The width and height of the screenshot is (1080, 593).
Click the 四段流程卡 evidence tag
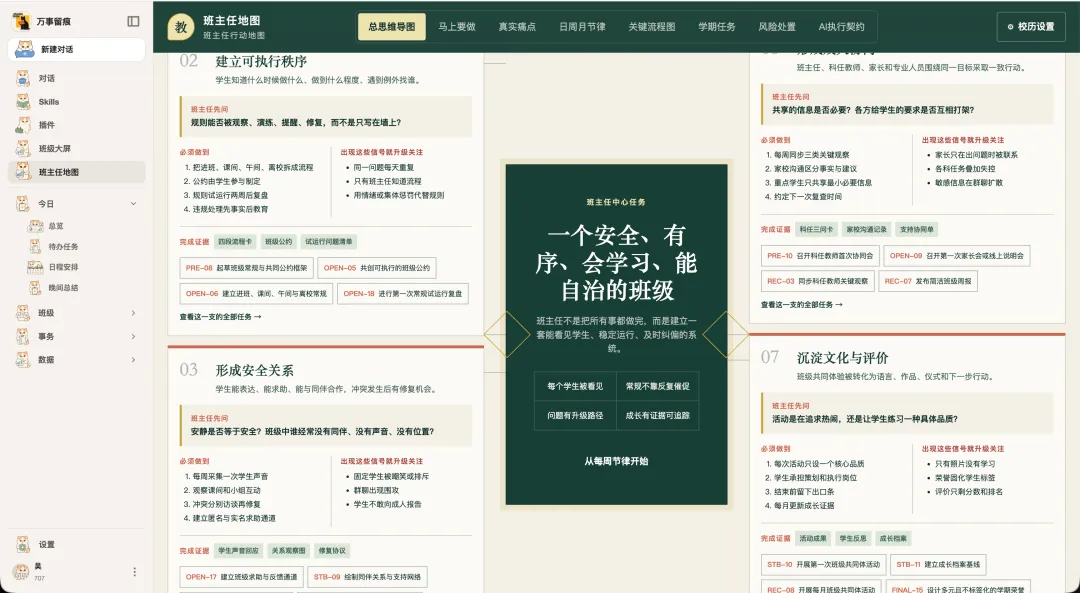point(236,242)
